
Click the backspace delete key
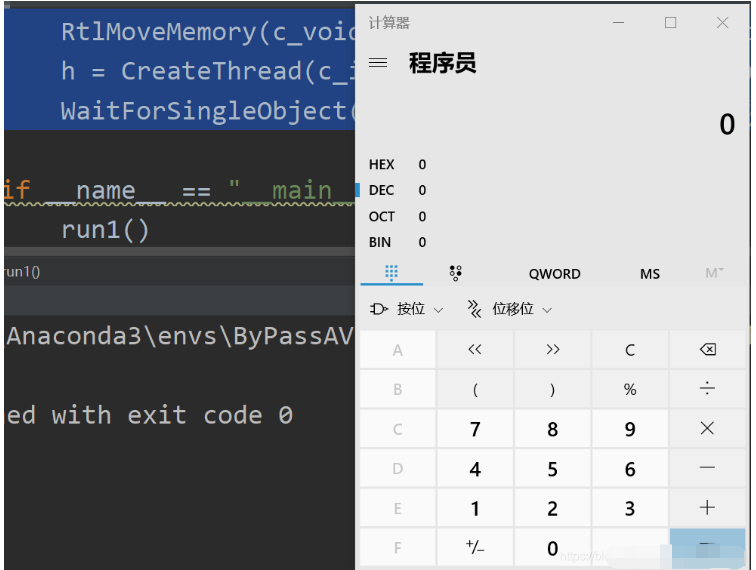(707, 350)
